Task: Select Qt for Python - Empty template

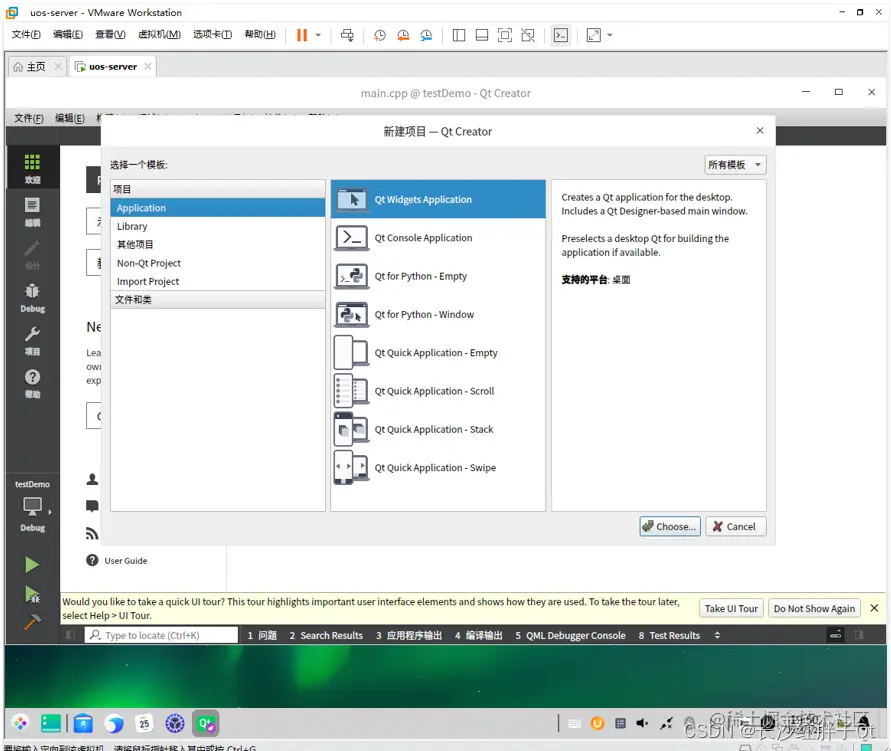Action: [x=438, y=276]
